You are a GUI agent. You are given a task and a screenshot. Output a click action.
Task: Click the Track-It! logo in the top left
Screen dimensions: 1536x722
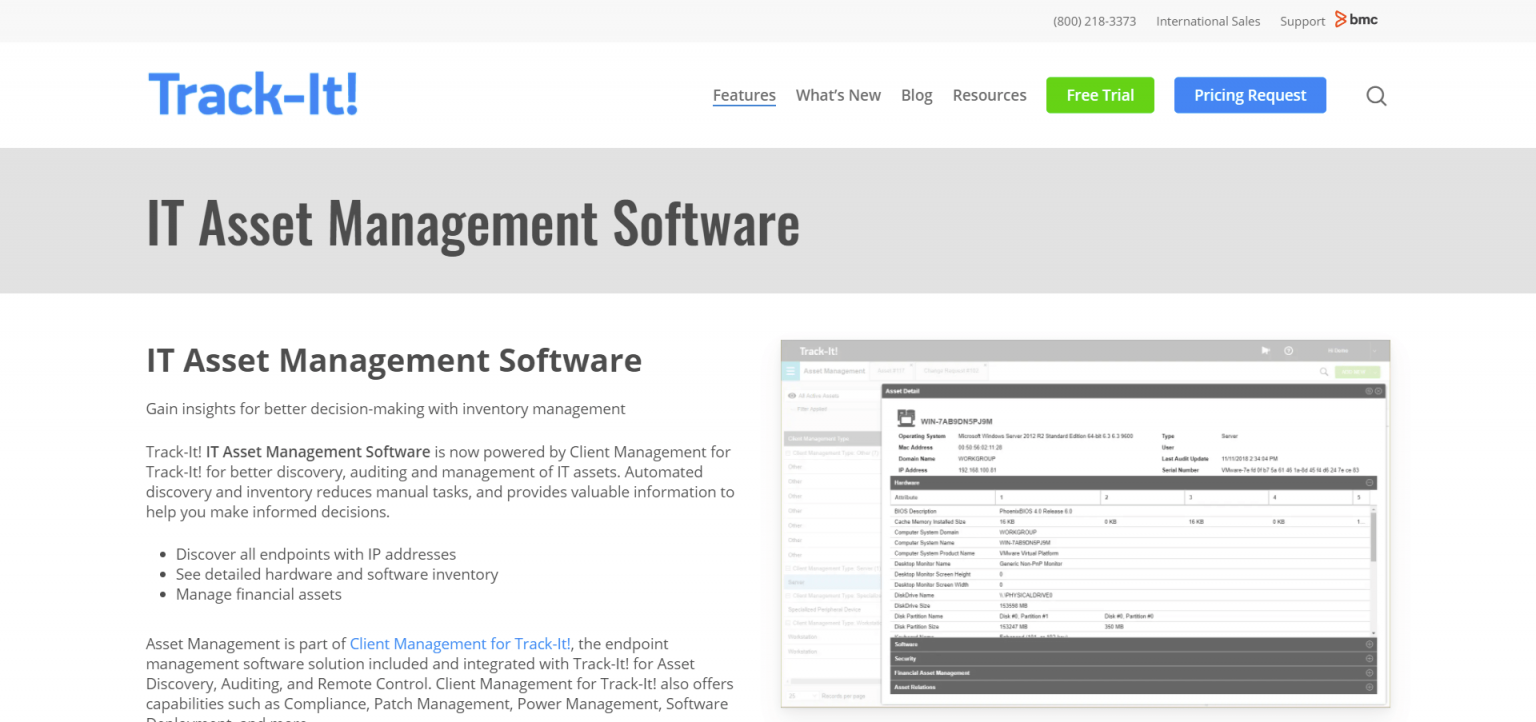[252, 92]
